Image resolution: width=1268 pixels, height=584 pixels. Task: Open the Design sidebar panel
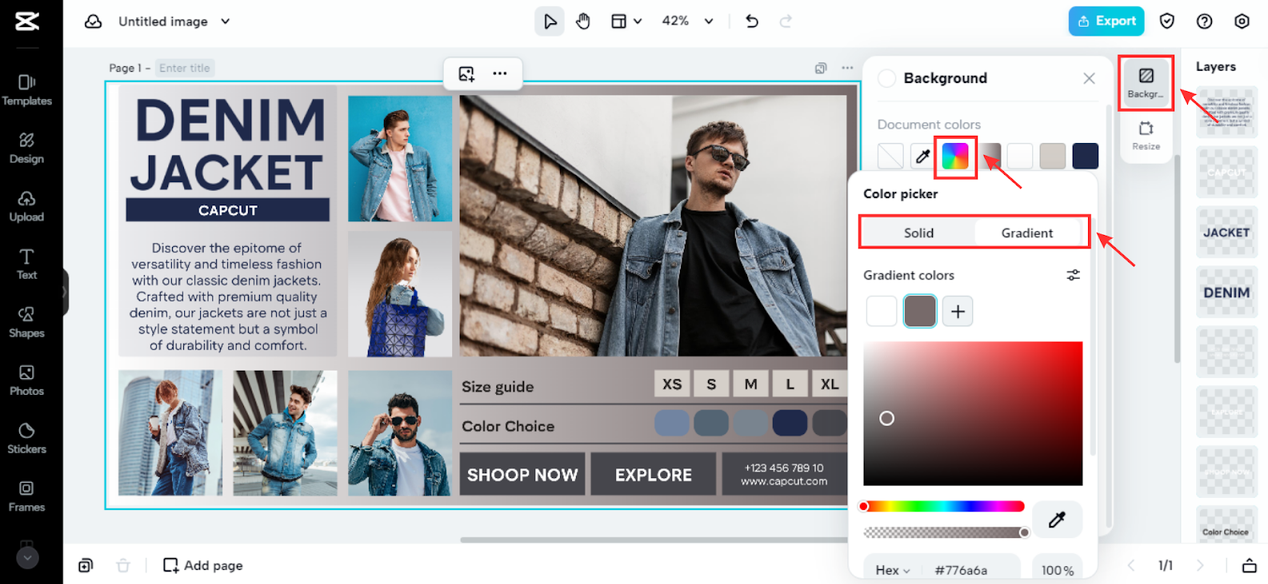click(27, 147)
